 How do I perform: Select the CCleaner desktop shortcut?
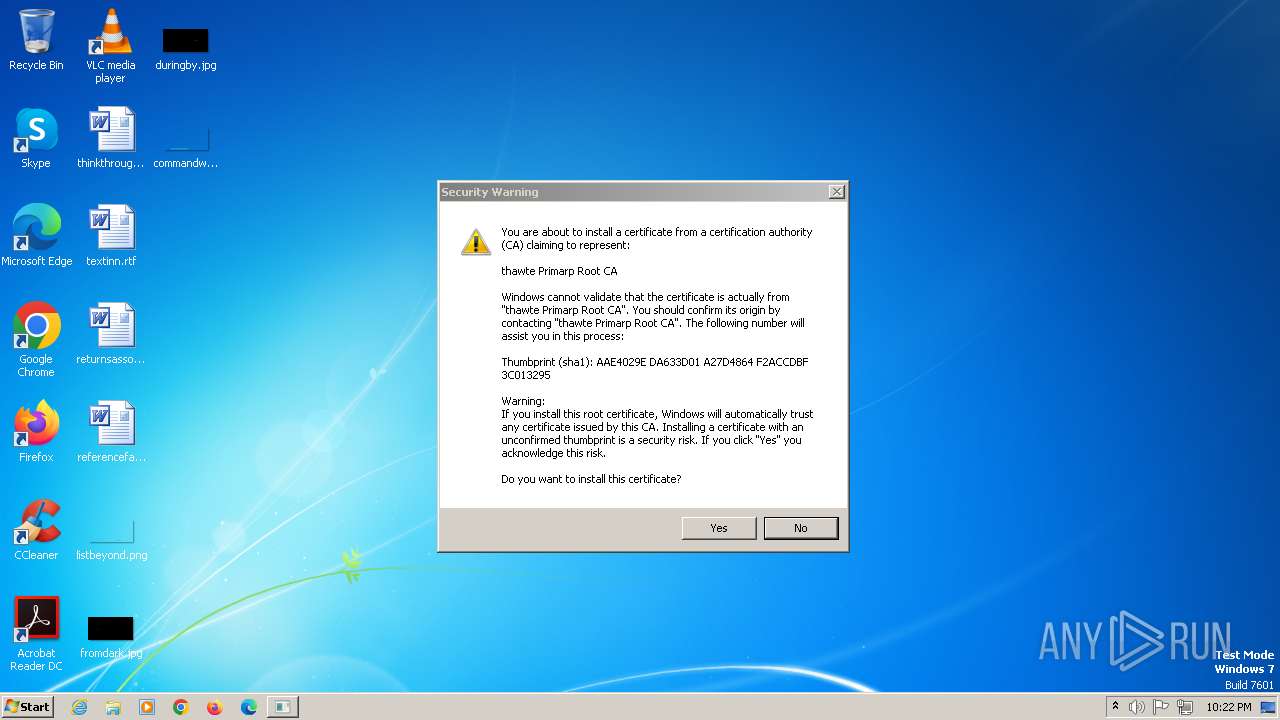(x=36, y=529)
